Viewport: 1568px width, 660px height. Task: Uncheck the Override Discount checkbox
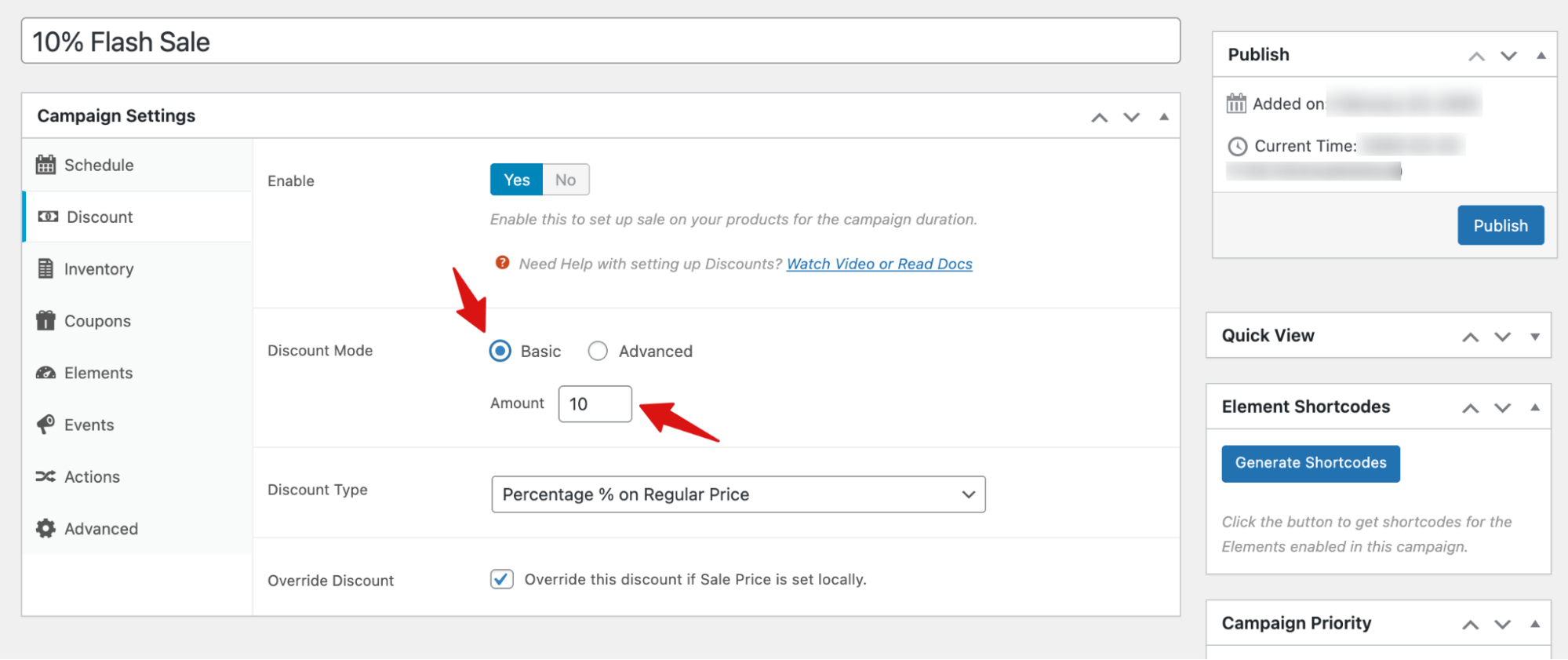501,579
